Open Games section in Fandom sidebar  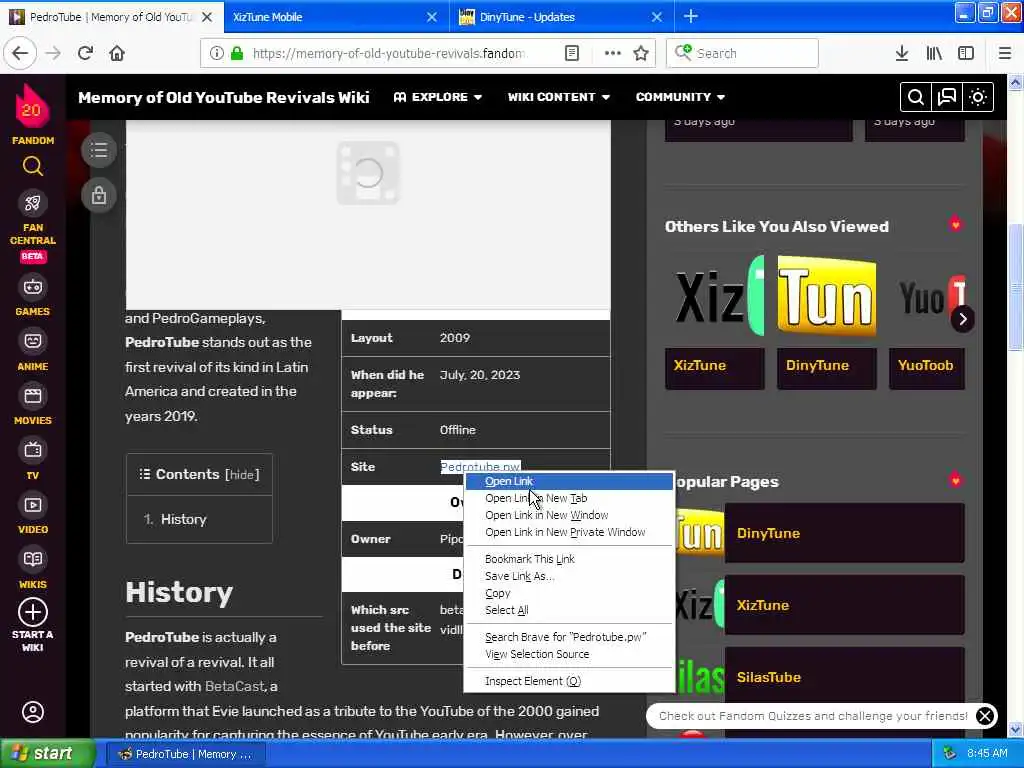[x=33, y=296]
